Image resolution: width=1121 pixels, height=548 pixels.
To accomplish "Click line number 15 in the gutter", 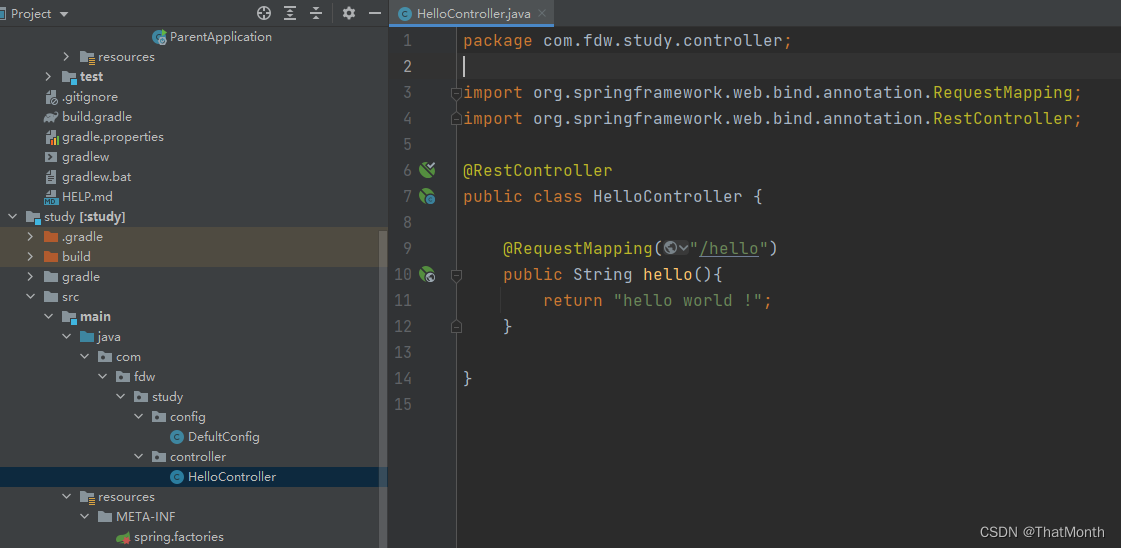I will tap(403, 404).
